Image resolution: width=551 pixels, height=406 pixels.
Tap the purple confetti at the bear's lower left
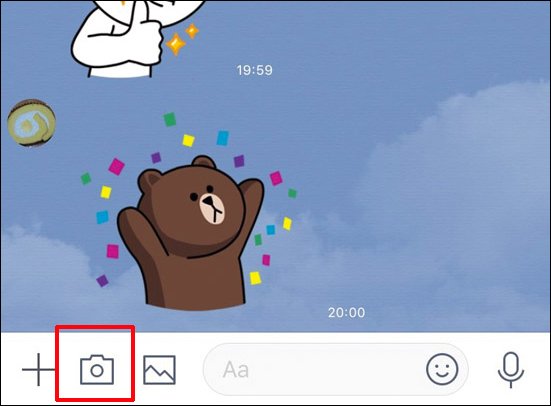pos(102,281)
